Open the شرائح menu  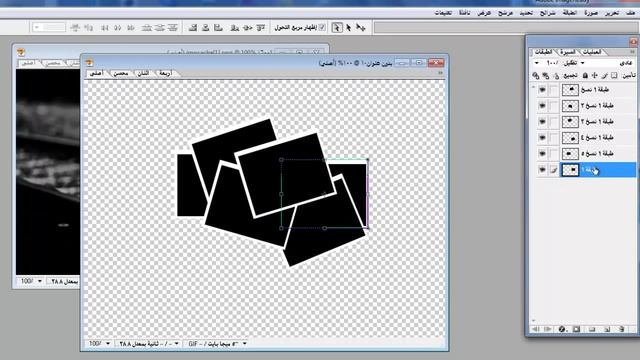point(547,13)
